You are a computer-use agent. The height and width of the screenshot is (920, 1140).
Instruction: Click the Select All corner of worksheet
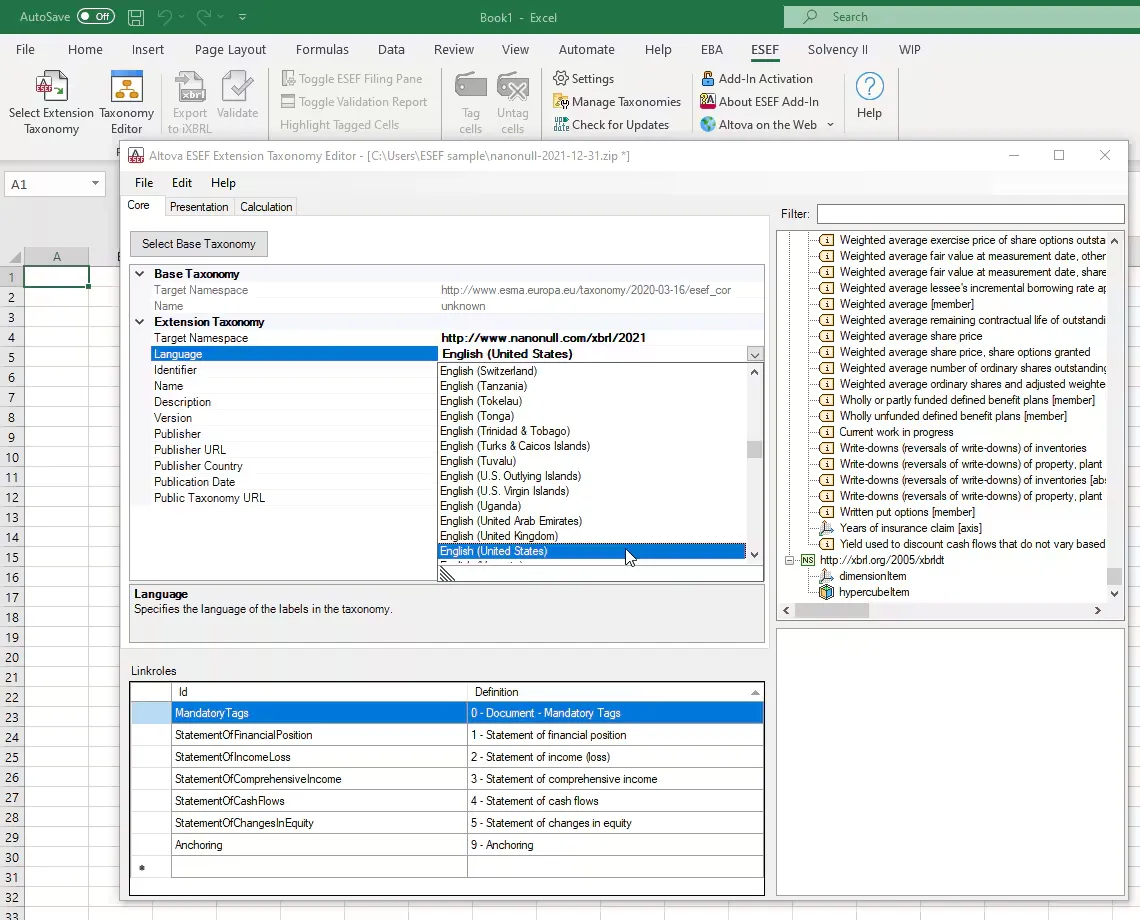pyautogui.click(x=15, y=256)
